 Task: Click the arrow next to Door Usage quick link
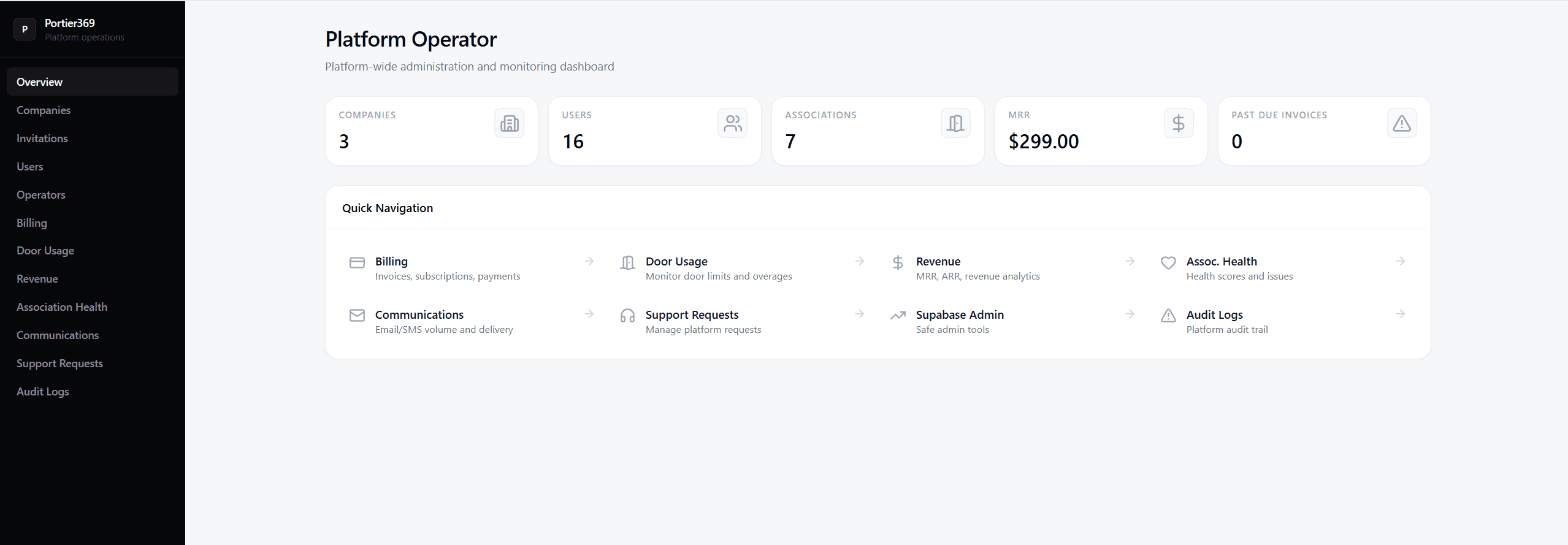tap(860, 261)
